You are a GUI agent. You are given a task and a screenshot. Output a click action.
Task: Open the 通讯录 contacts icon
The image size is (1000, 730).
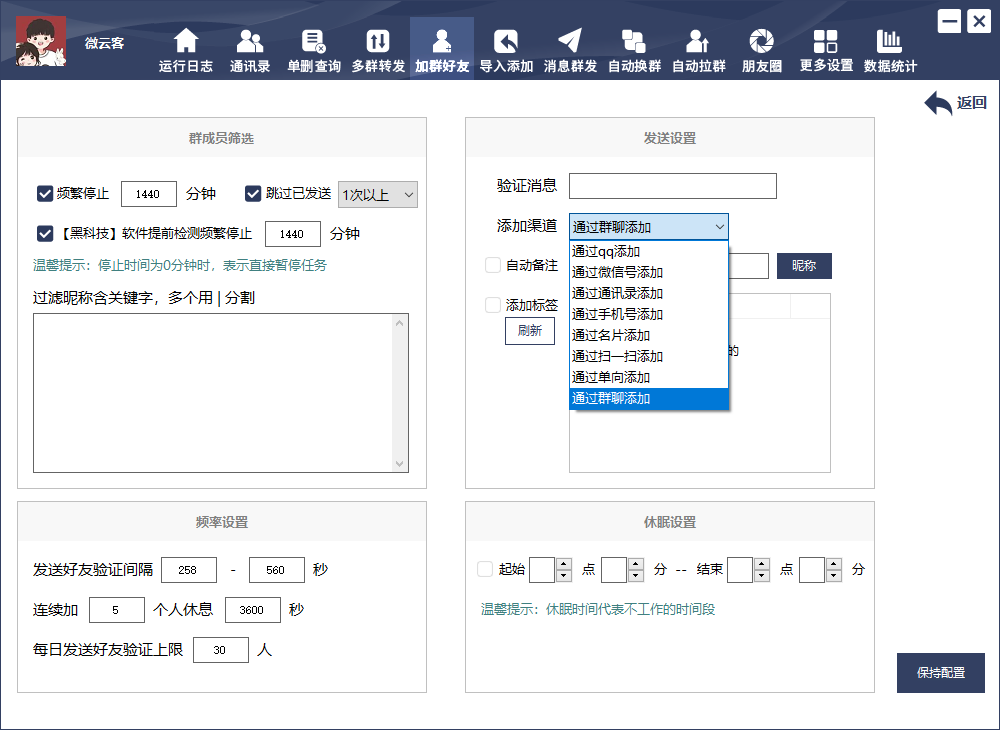[250, 41]
